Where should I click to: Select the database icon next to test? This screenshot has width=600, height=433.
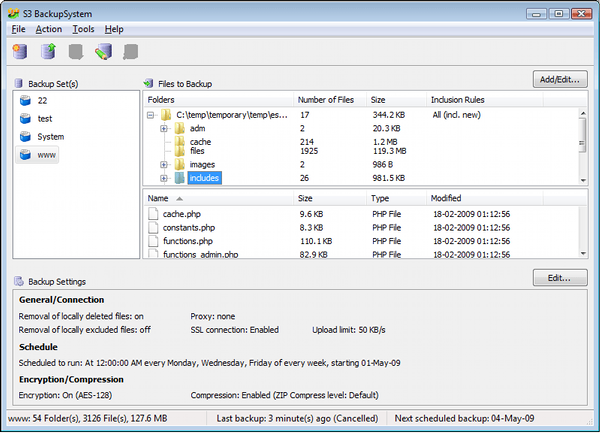tap(25, 119)
